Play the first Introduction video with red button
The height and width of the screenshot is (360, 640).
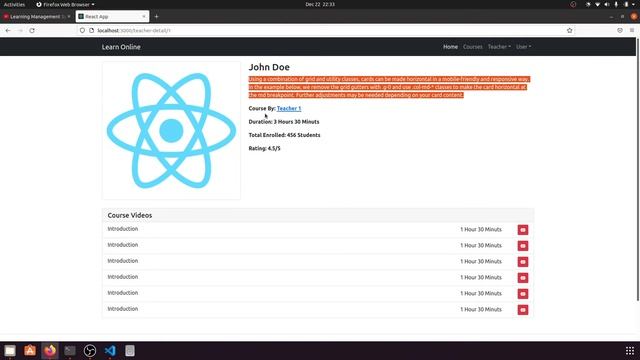[523, 230]
